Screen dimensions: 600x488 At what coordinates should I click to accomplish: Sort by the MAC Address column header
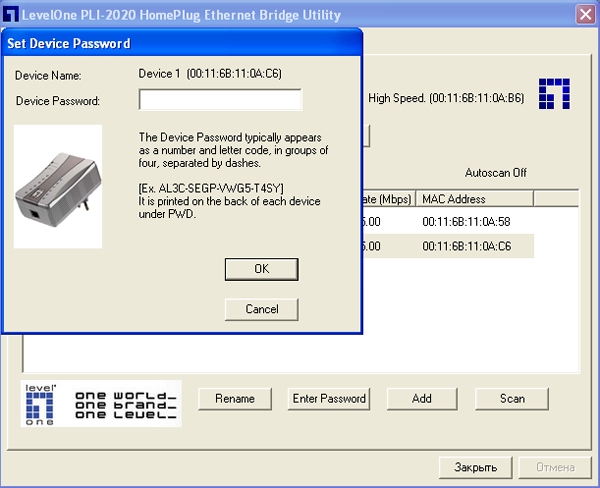[474, 199]
